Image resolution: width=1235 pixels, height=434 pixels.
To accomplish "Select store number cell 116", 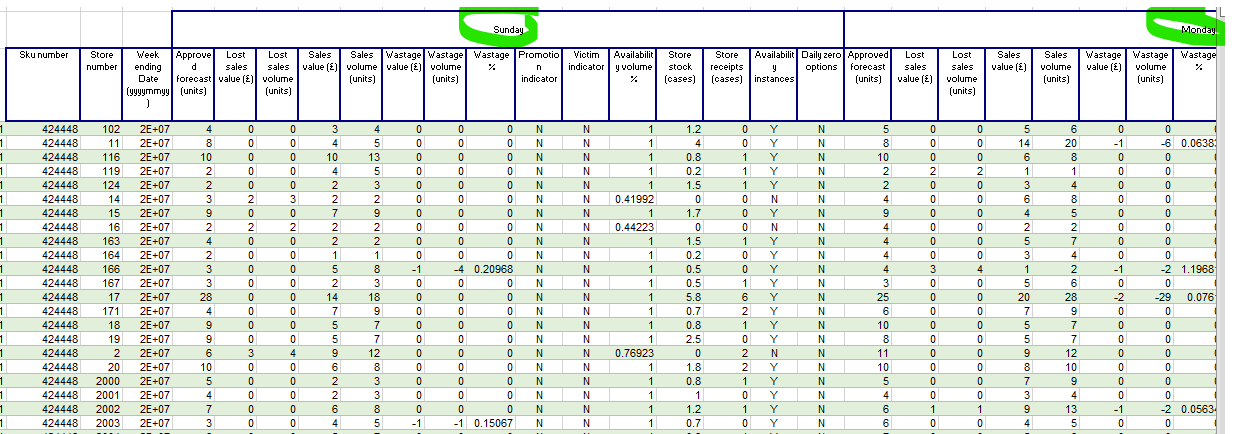I will coord(99,157).
